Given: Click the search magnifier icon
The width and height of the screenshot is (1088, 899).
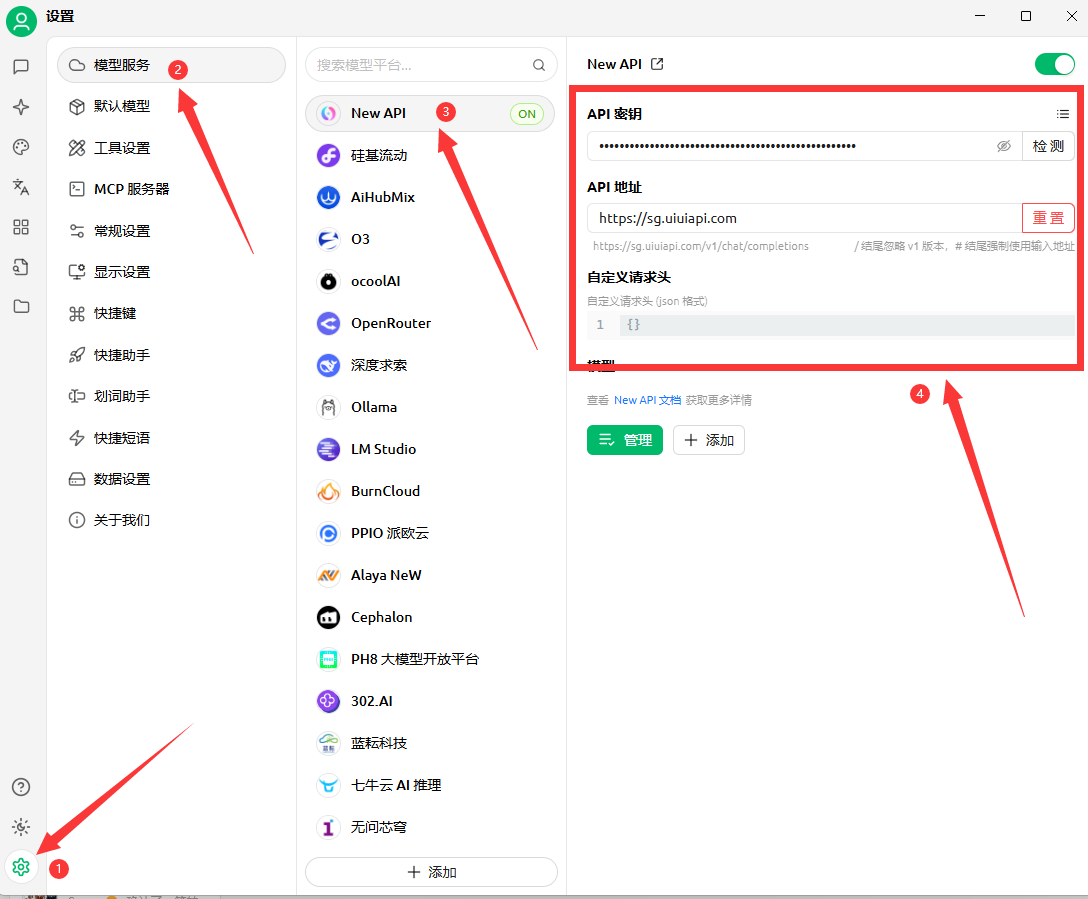Looking at the screenshot, I should click(x=538, y=65).
